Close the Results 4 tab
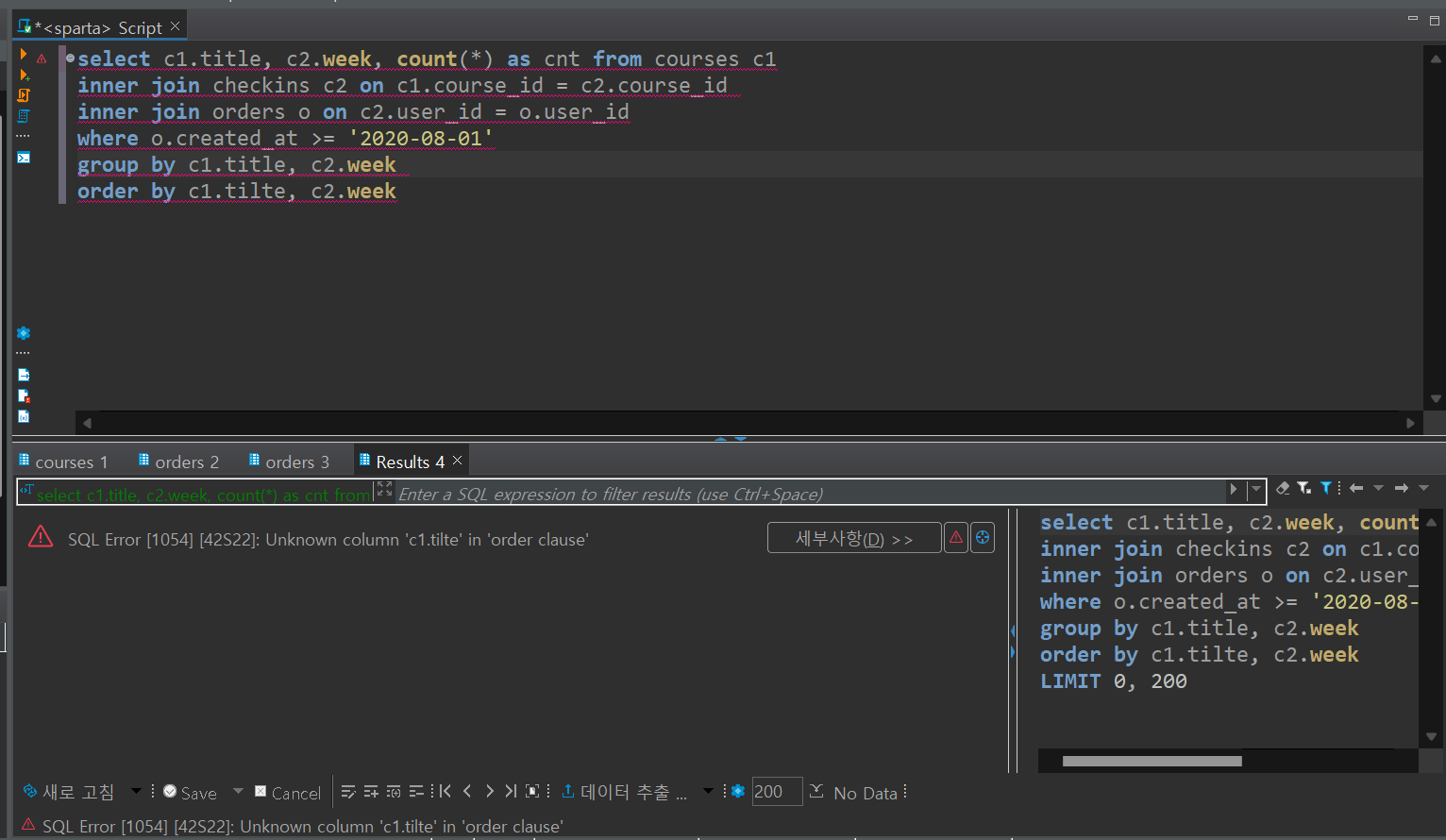This screenshot has height=840, width=1446. coord(457,461)
